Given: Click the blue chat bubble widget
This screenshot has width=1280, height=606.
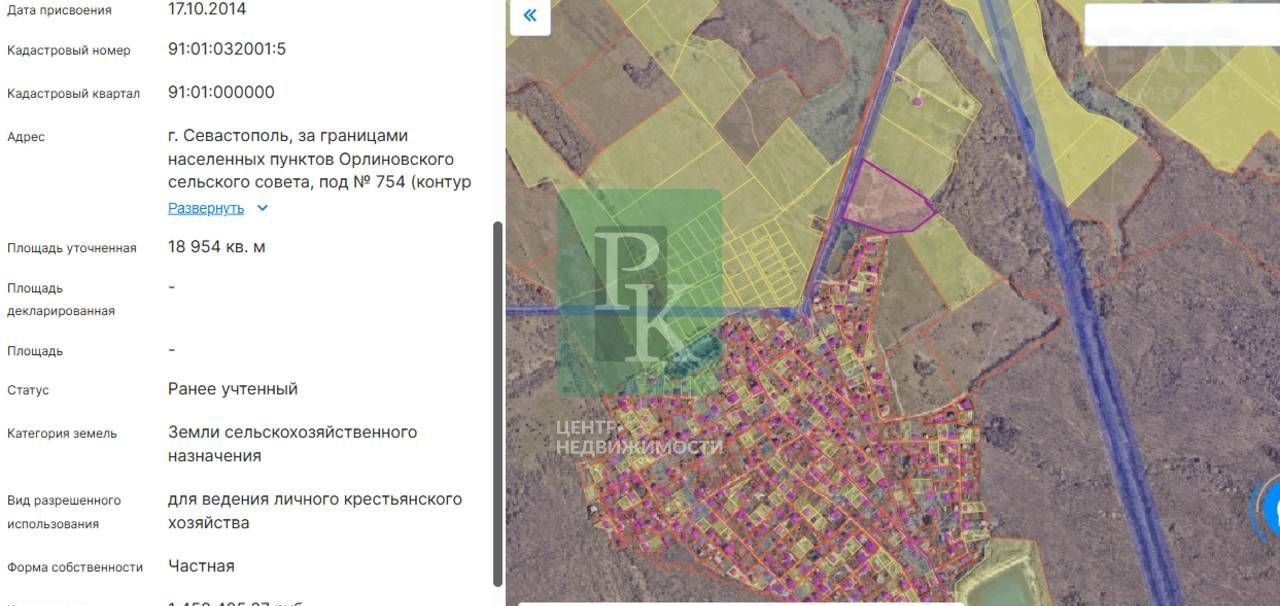Looking at the screenshot, I should click(1270, 509).
